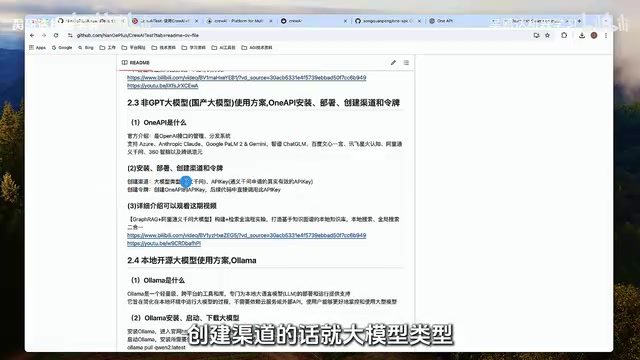Open the bilibili link under the GraphRAG description
The height and width of the screenshot is (360, 640).
coord(247,236)
